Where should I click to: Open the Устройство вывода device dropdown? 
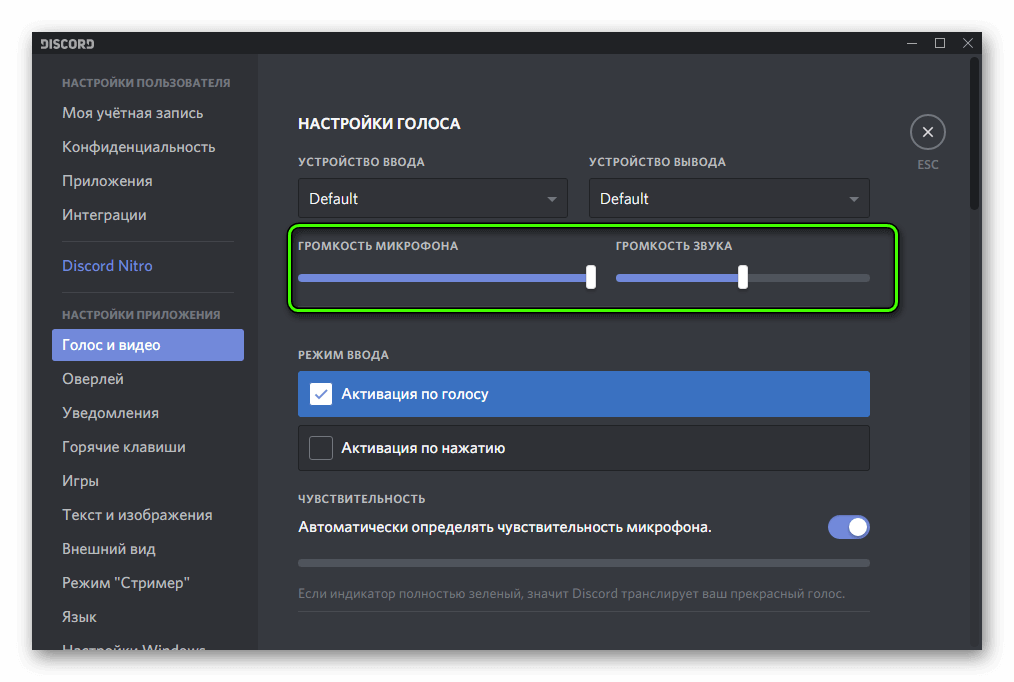728,198
